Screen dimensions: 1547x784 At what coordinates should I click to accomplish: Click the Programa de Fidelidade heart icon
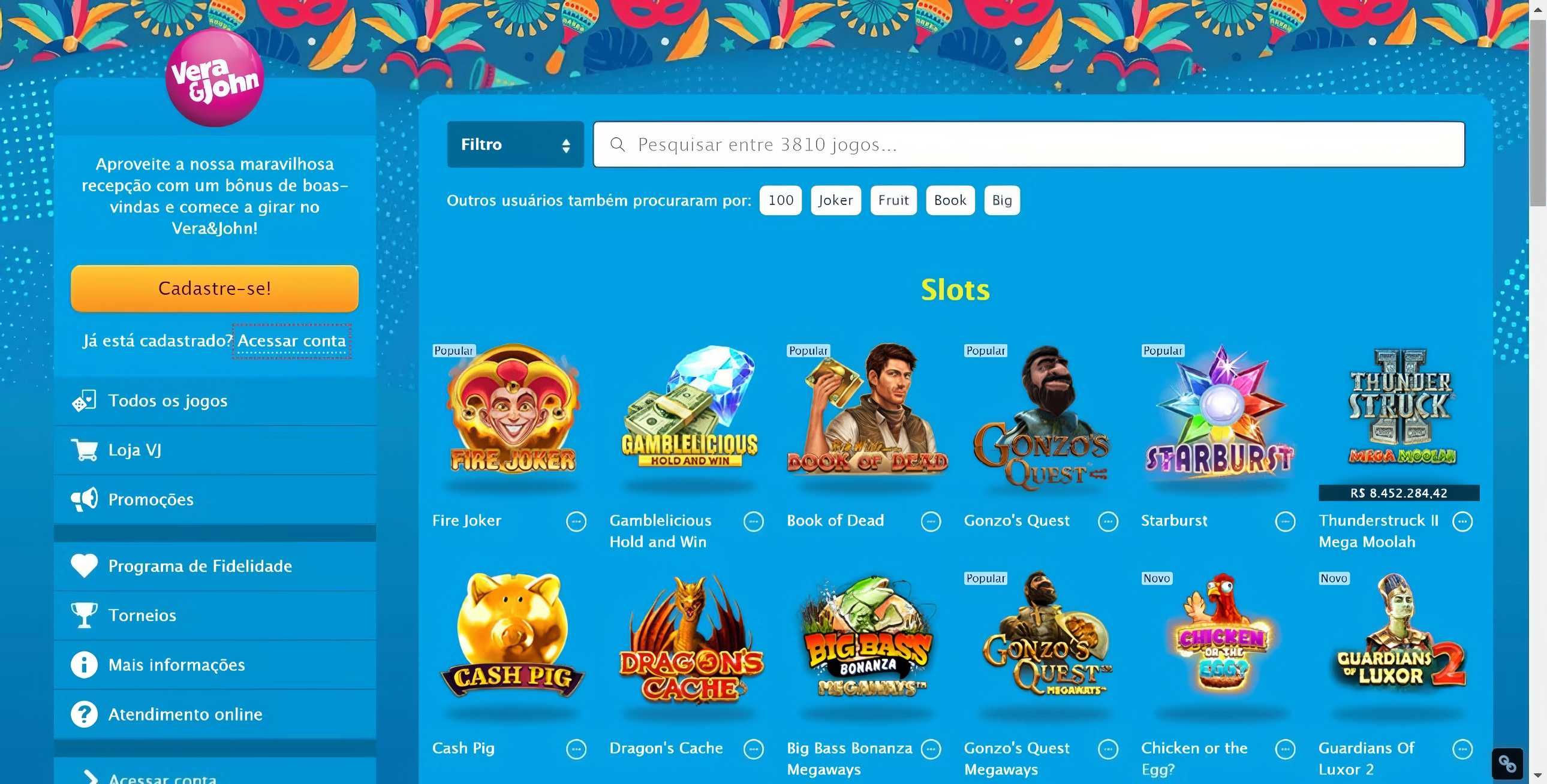click(x=84, y=565)
